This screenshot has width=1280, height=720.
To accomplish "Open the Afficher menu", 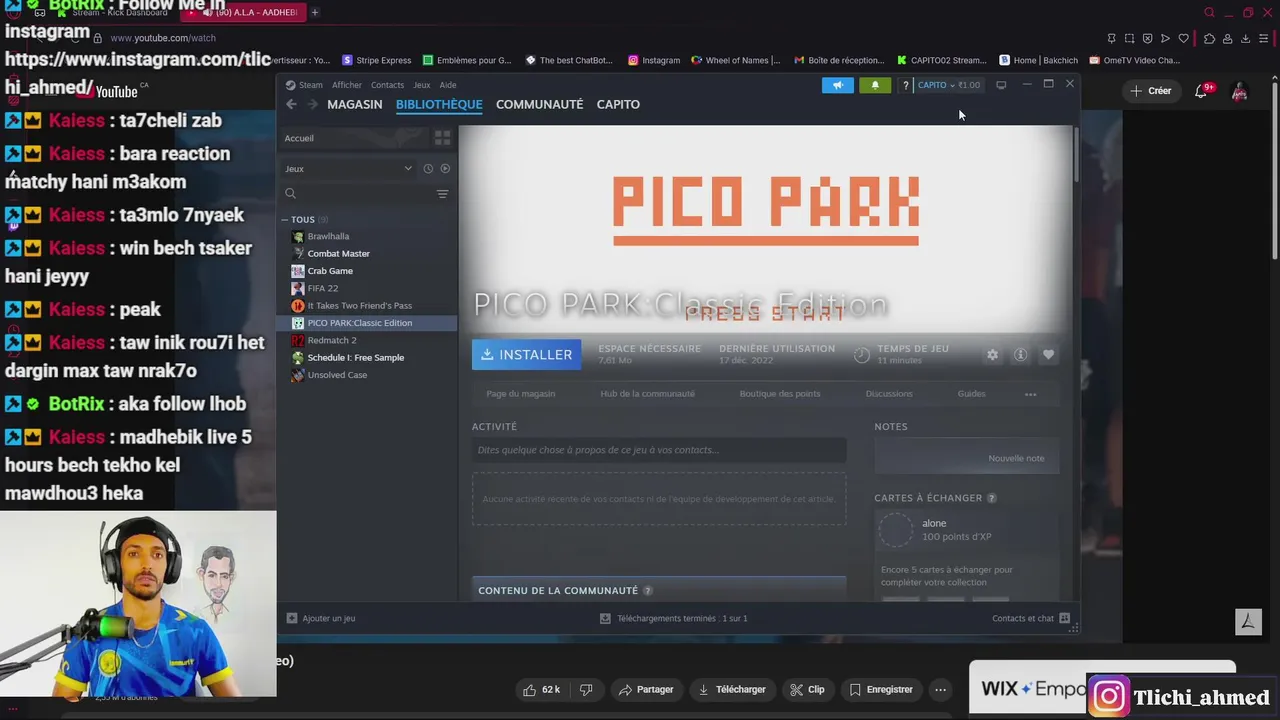I will tap(347, 85).
